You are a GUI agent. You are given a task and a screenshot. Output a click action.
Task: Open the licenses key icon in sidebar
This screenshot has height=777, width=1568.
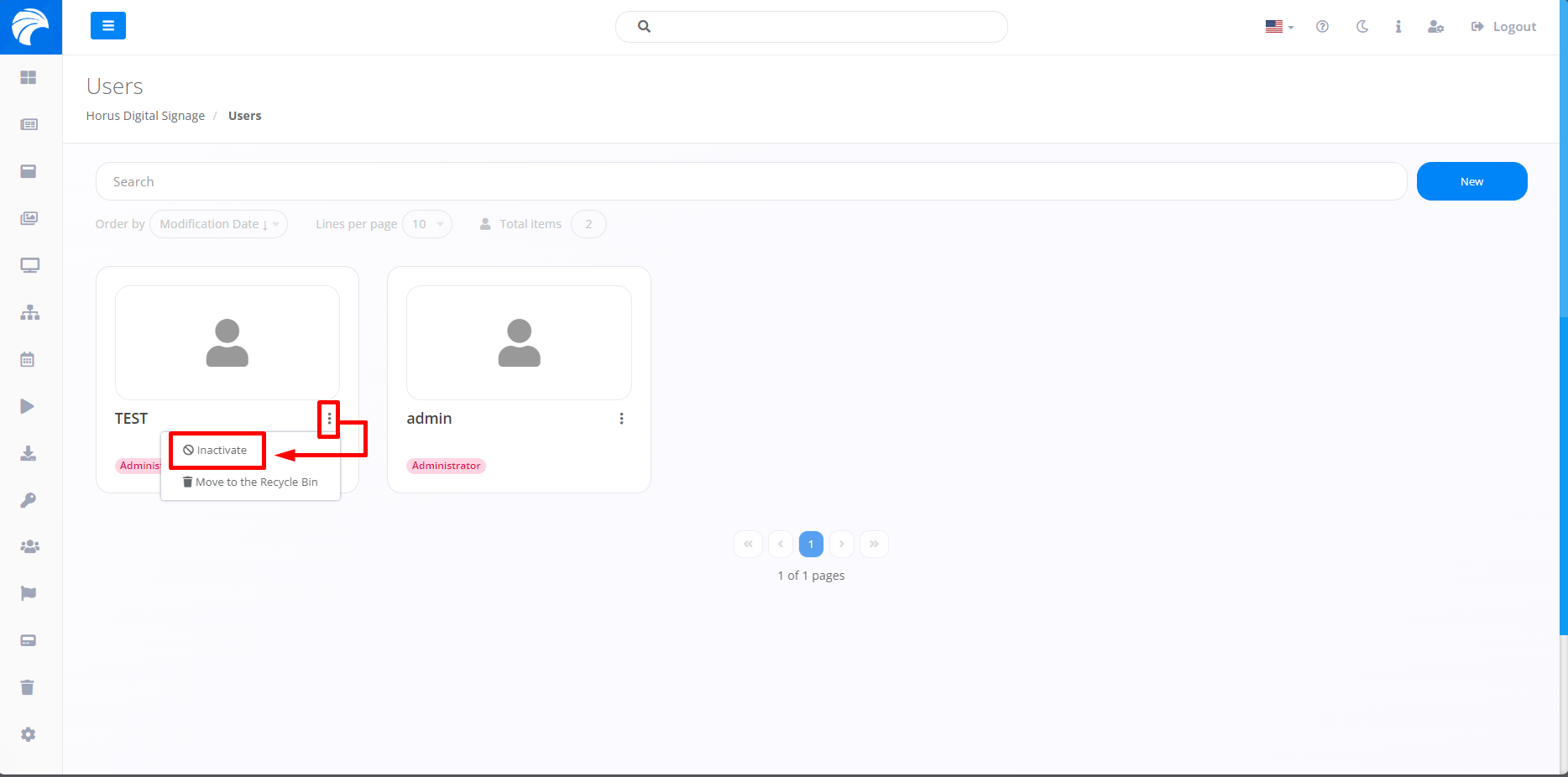(x=28, y=500)
